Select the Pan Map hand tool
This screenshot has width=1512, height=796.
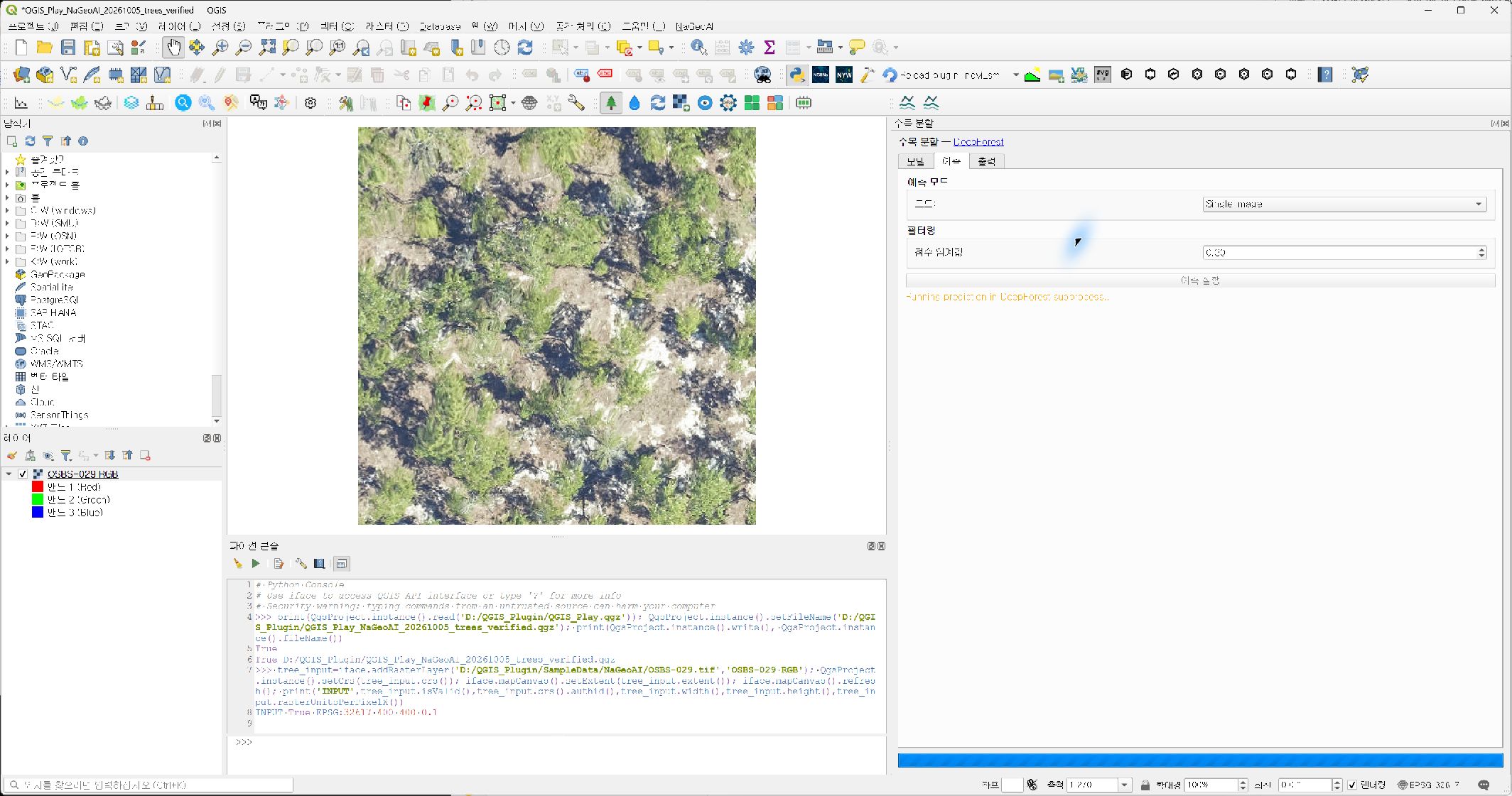point(173,48)
